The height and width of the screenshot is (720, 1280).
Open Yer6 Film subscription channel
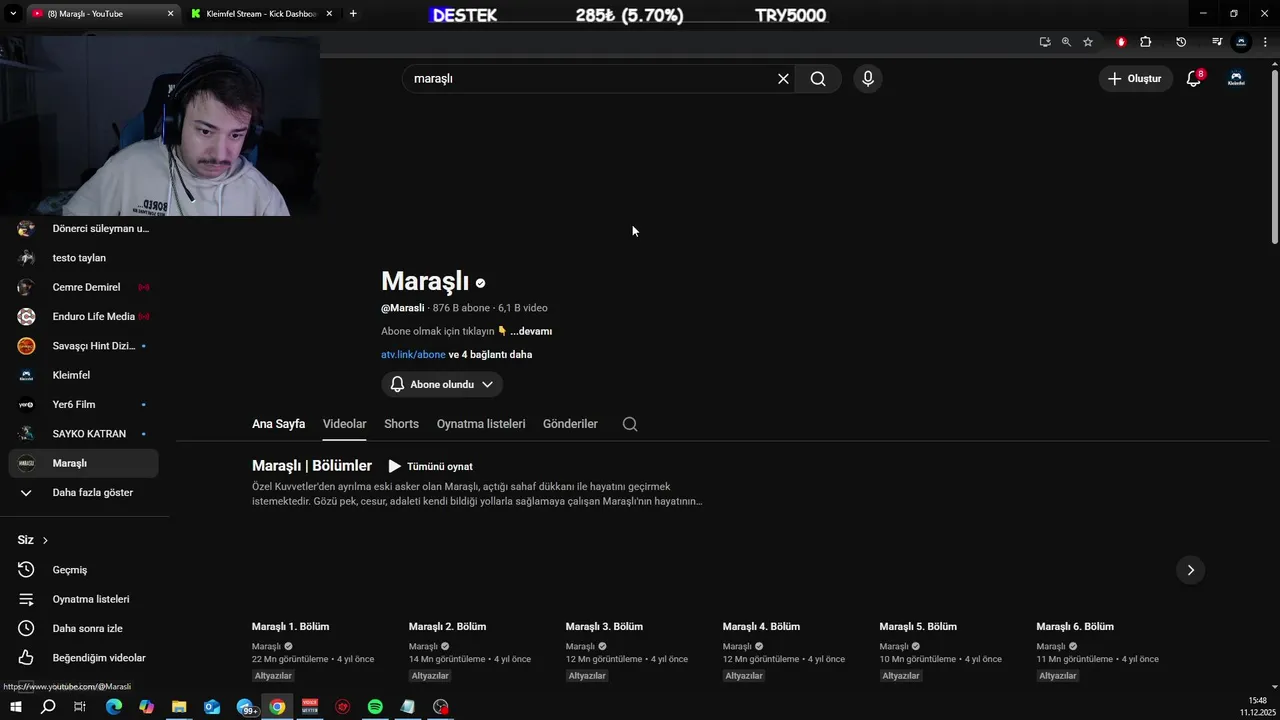pos(84,405)
